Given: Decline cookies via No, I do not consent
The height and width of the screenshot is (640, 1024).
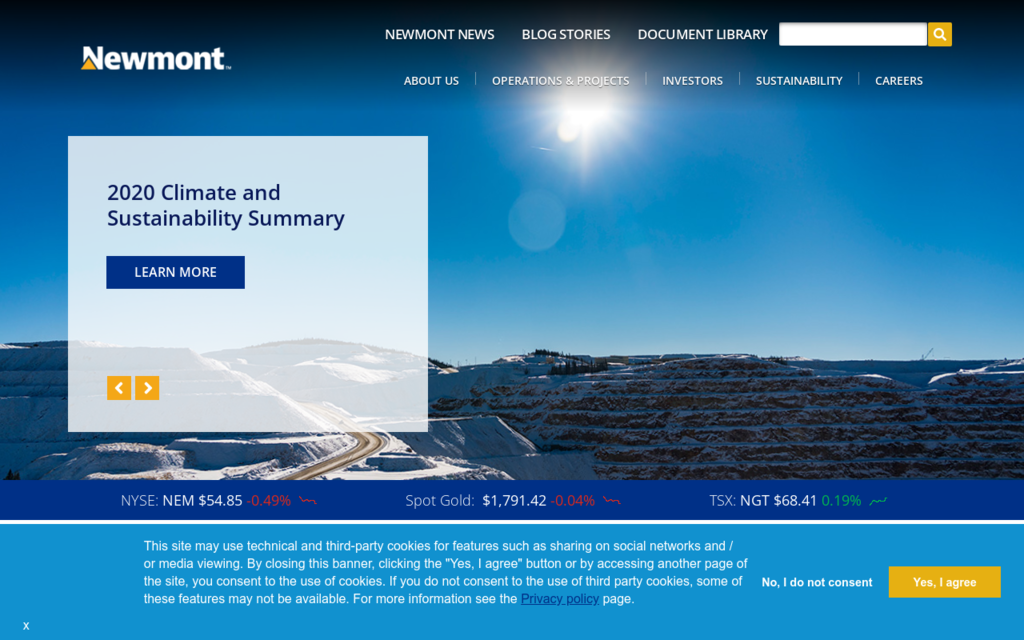Looking at the screenshot, I should (x=816, y=581).
